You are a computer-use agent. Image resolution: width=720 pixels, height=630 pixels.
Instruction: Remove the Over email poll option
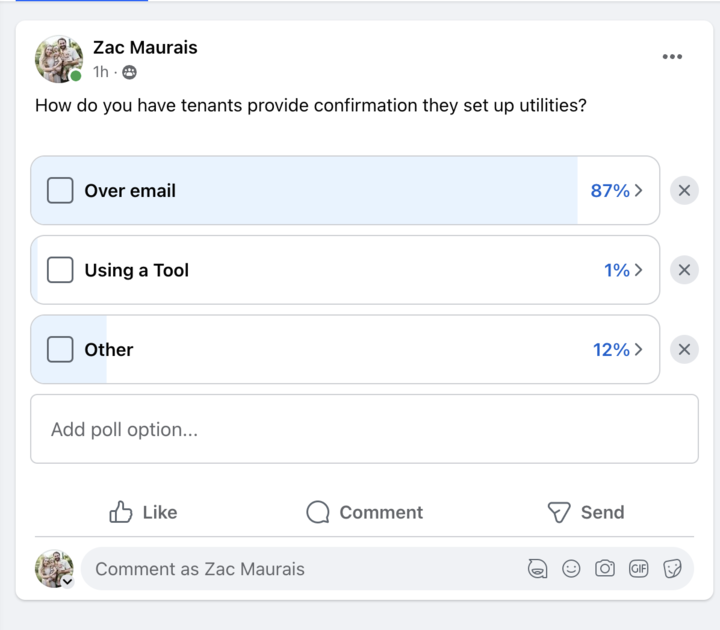point(684,190)
